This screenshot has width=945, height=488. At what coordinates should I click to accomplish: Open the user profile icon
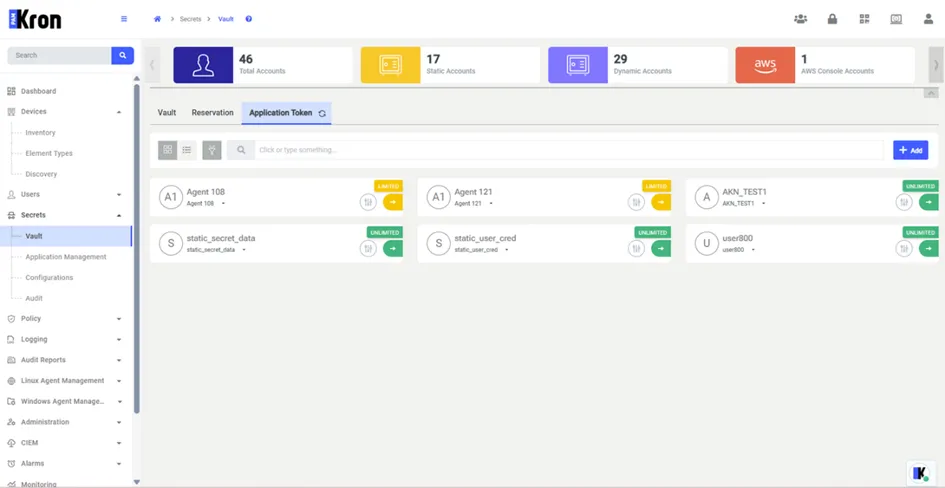[928, 19]
